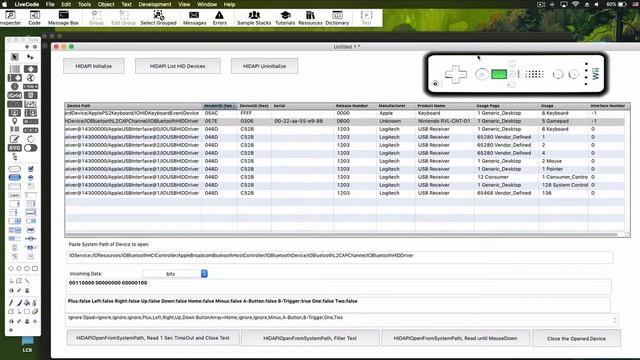Select the eraser paint tool
The image size is (640, 360).
pos(35,311)
